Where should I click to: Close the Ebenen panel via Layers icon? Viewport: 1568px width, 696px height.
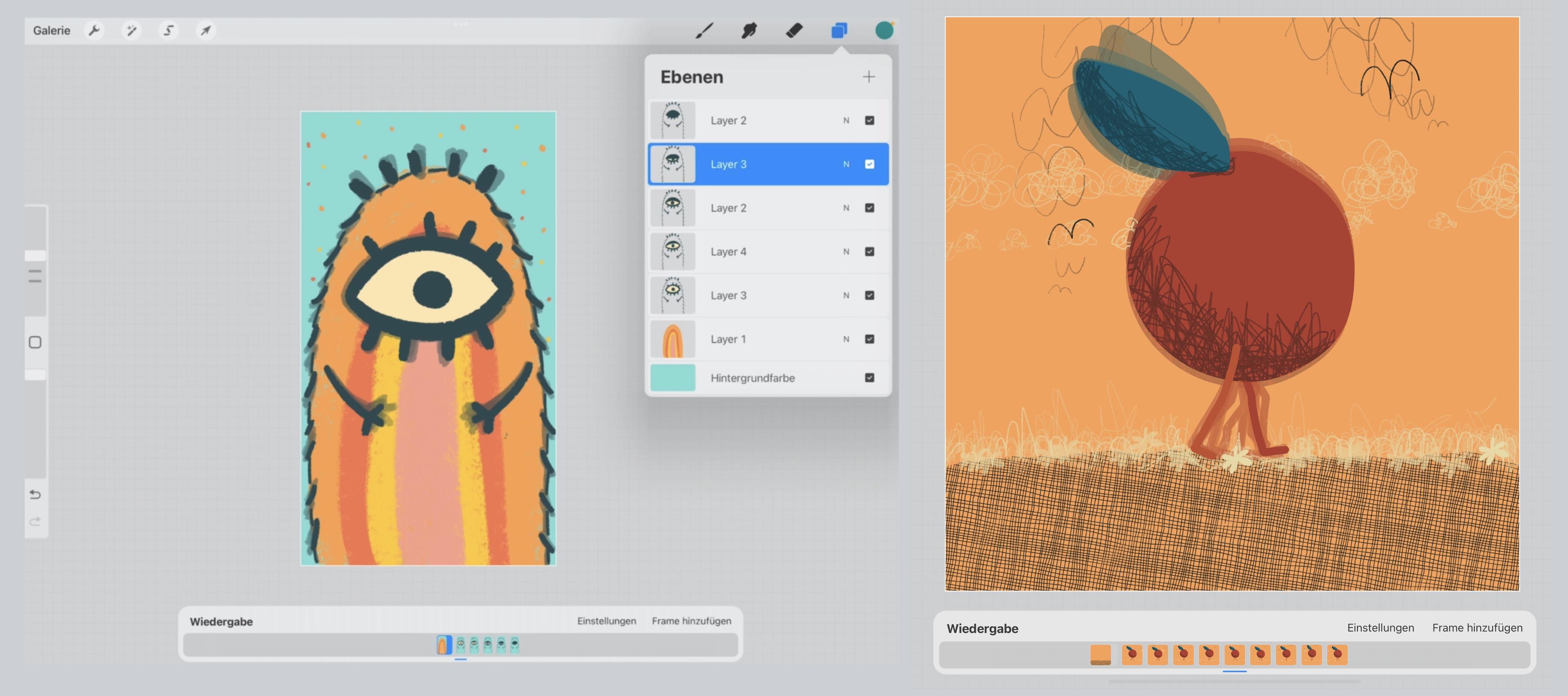[x=840, y=31]
